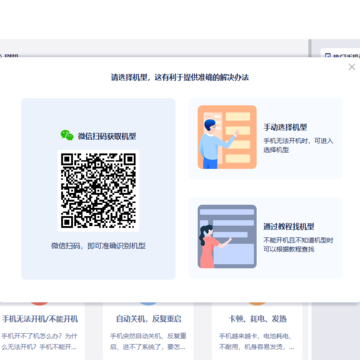This screenshot has width=360, height=360.
Task: Open the 手动选择机型 card title
Action: point(285,127)
